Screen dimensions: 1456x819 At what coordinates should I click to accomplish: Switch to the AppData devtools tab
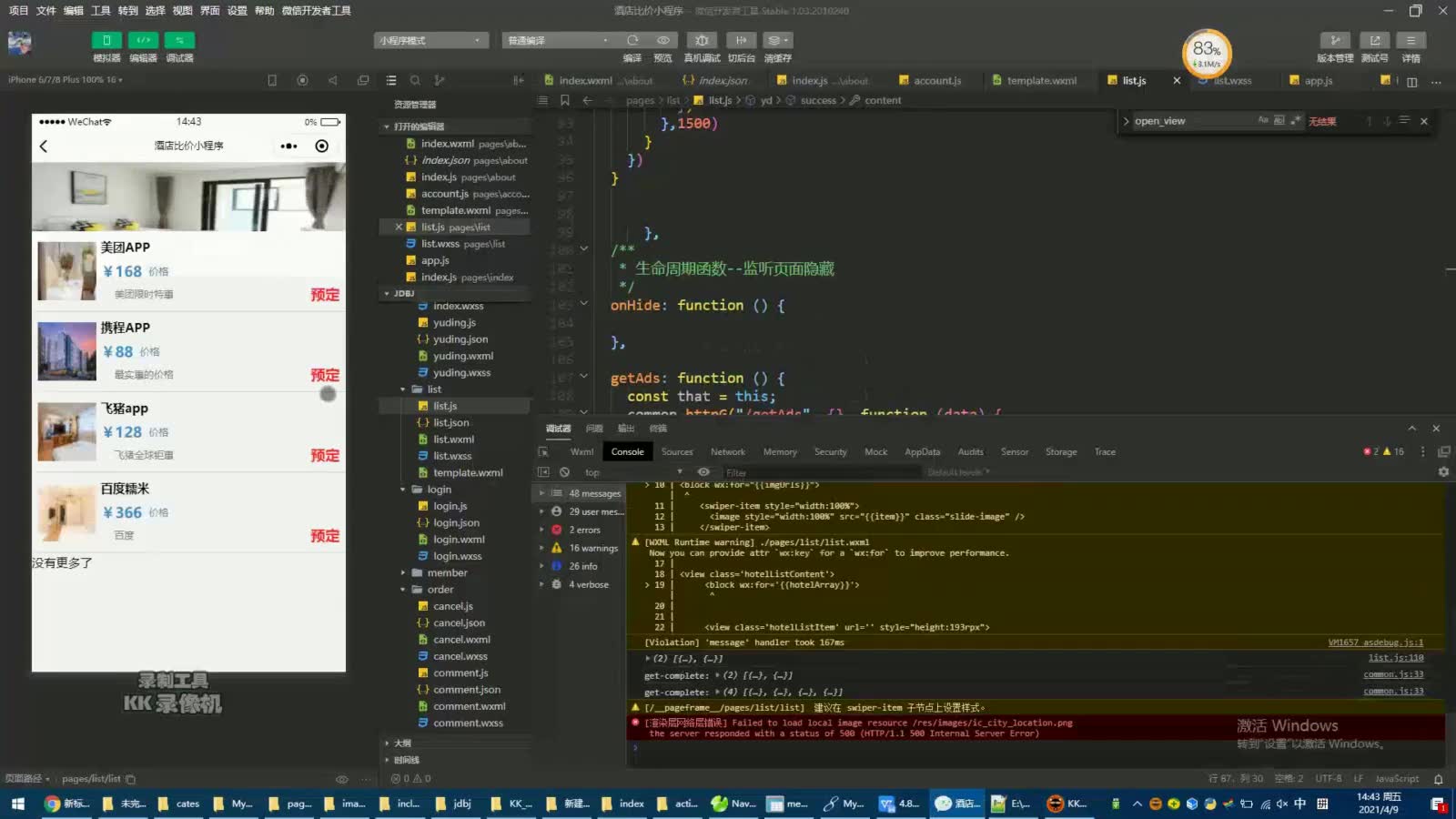pos(922,452)
